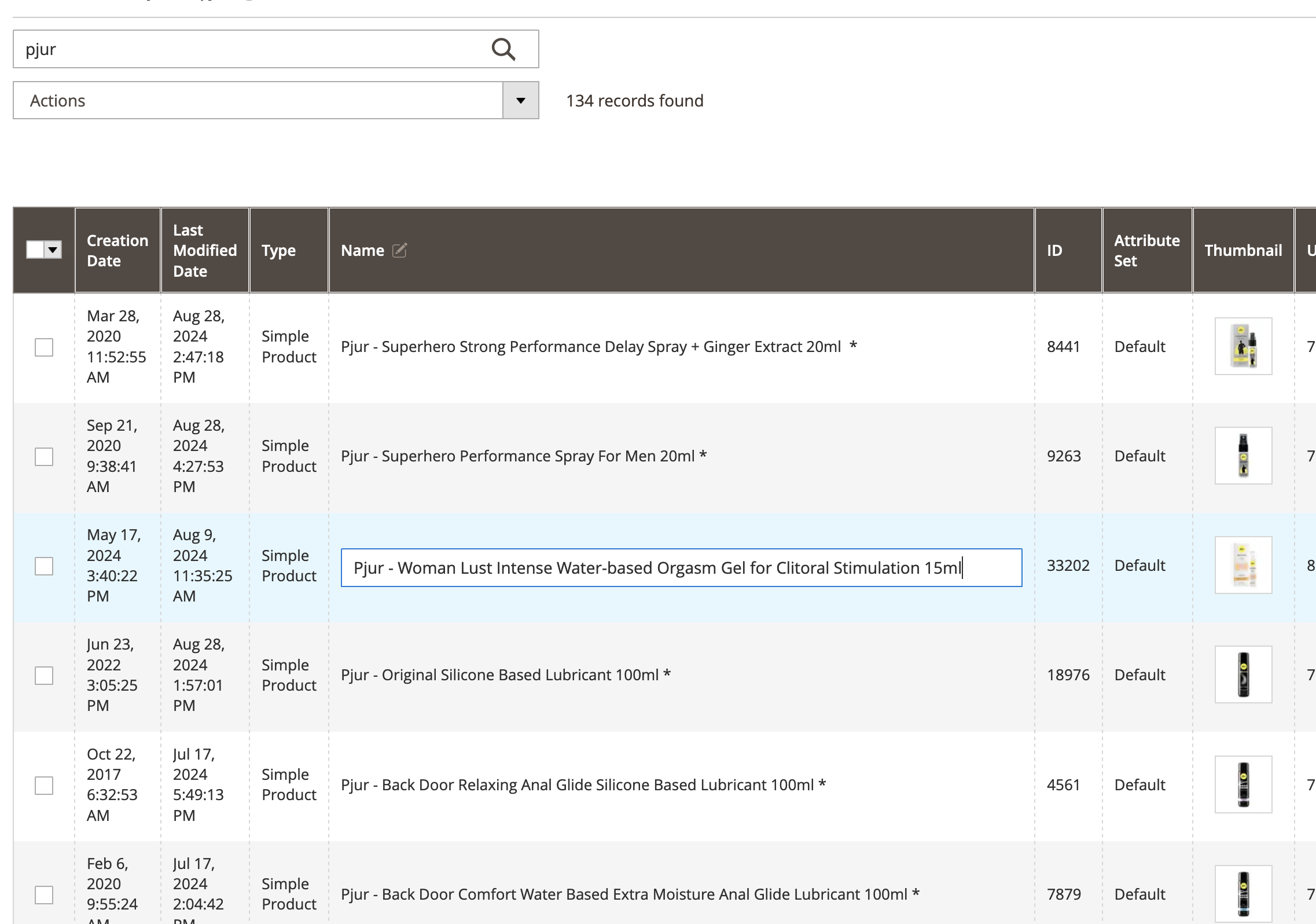
Task: Open the Original Silicone Lubricant 100ml thumbnail
Action: (1243, 674)
